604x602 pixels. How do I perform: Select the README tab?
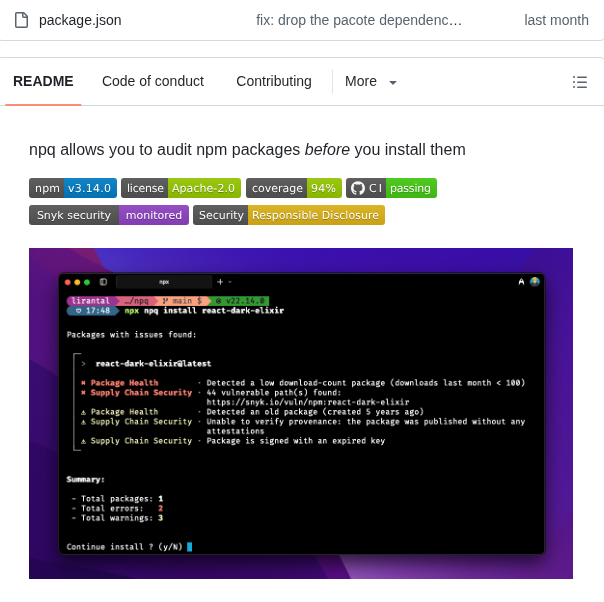pos(43,81)
